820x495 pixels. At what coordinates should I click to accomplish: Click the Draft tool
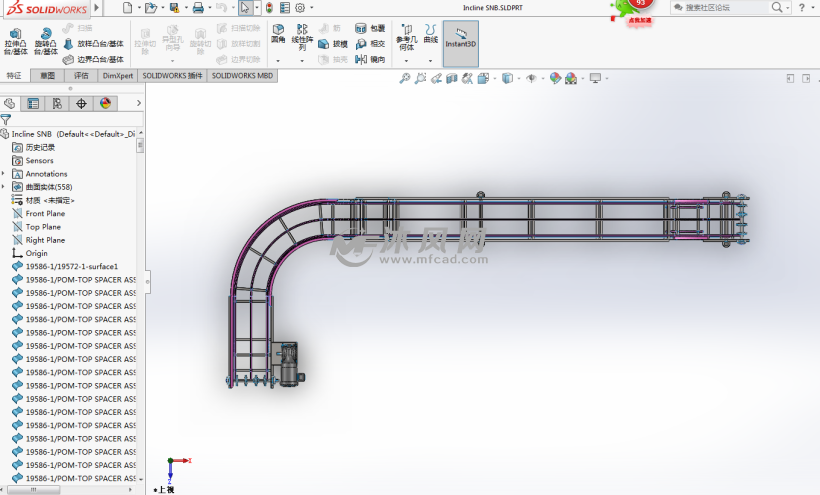[x=333, y=44]
